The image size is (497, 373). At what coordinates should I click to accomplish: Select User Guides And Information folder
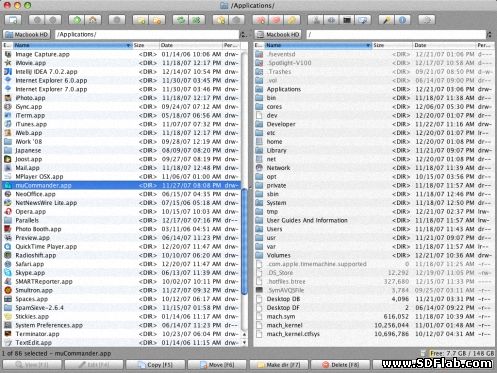[x=374, y=220]
